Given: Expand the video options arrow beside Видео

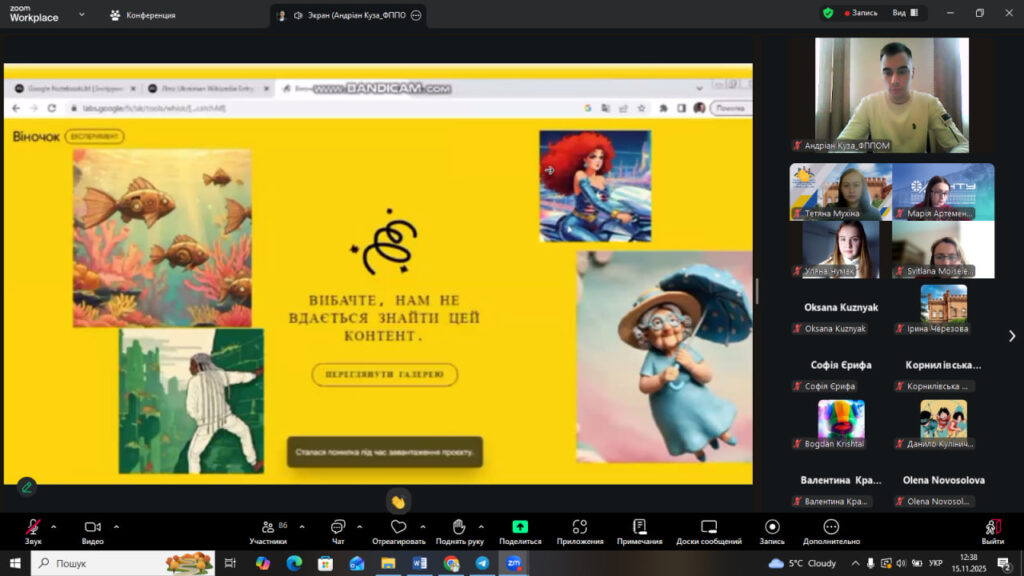Looking at the screenshot, I should (x=116, y=526).
